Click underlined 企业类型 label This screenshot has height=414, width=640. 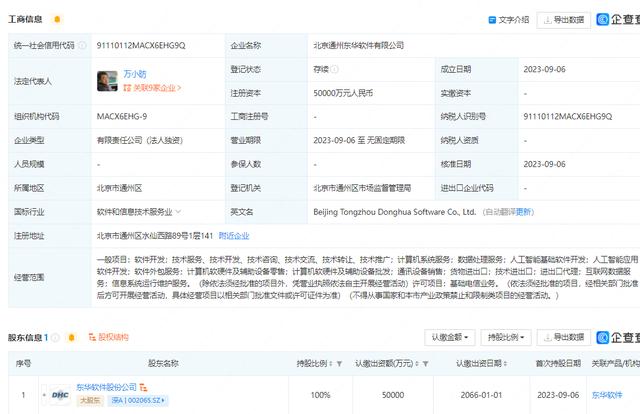(29, 140)
